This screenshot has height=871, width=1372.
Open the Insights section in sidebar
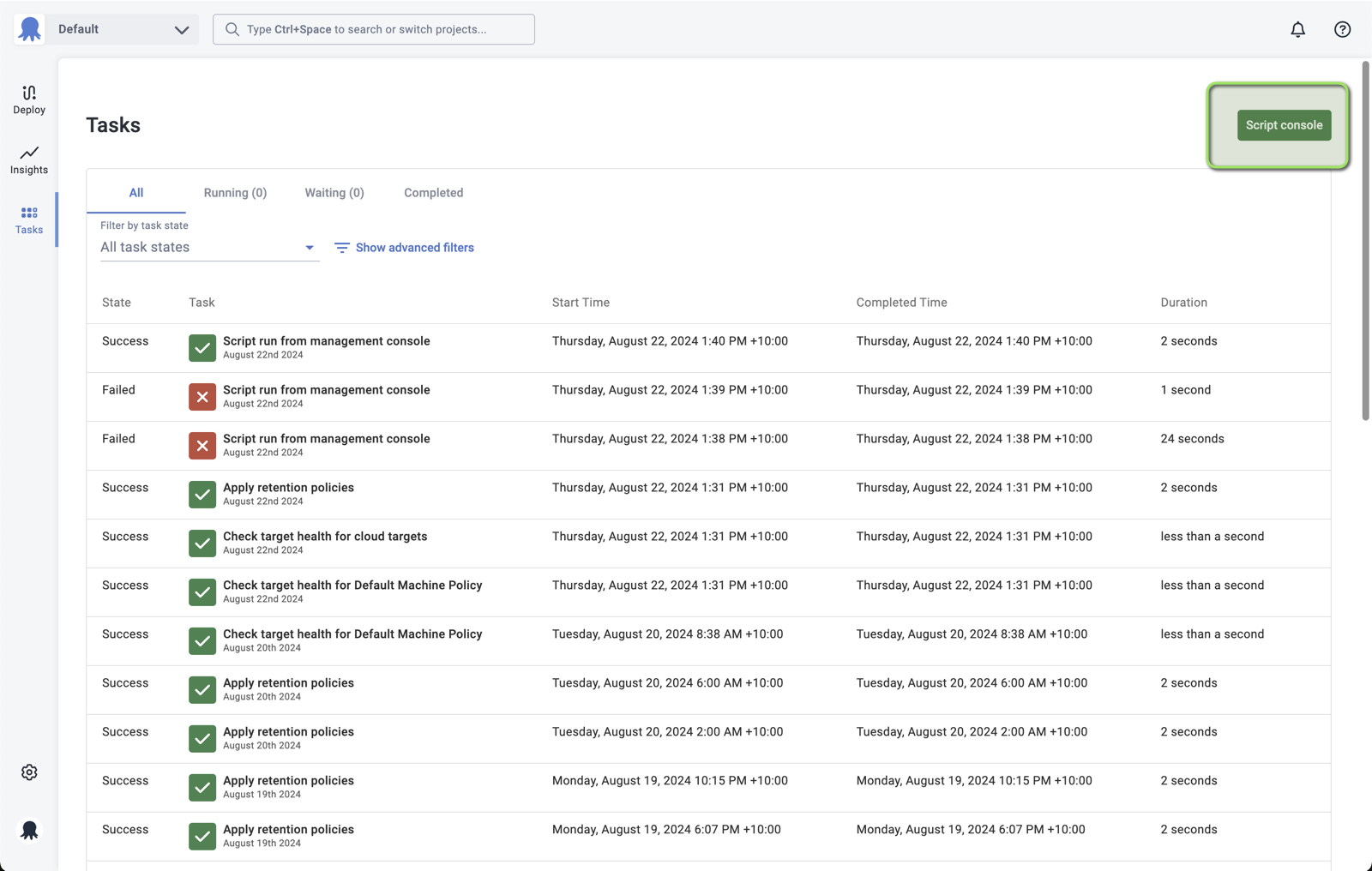(29, 159)
